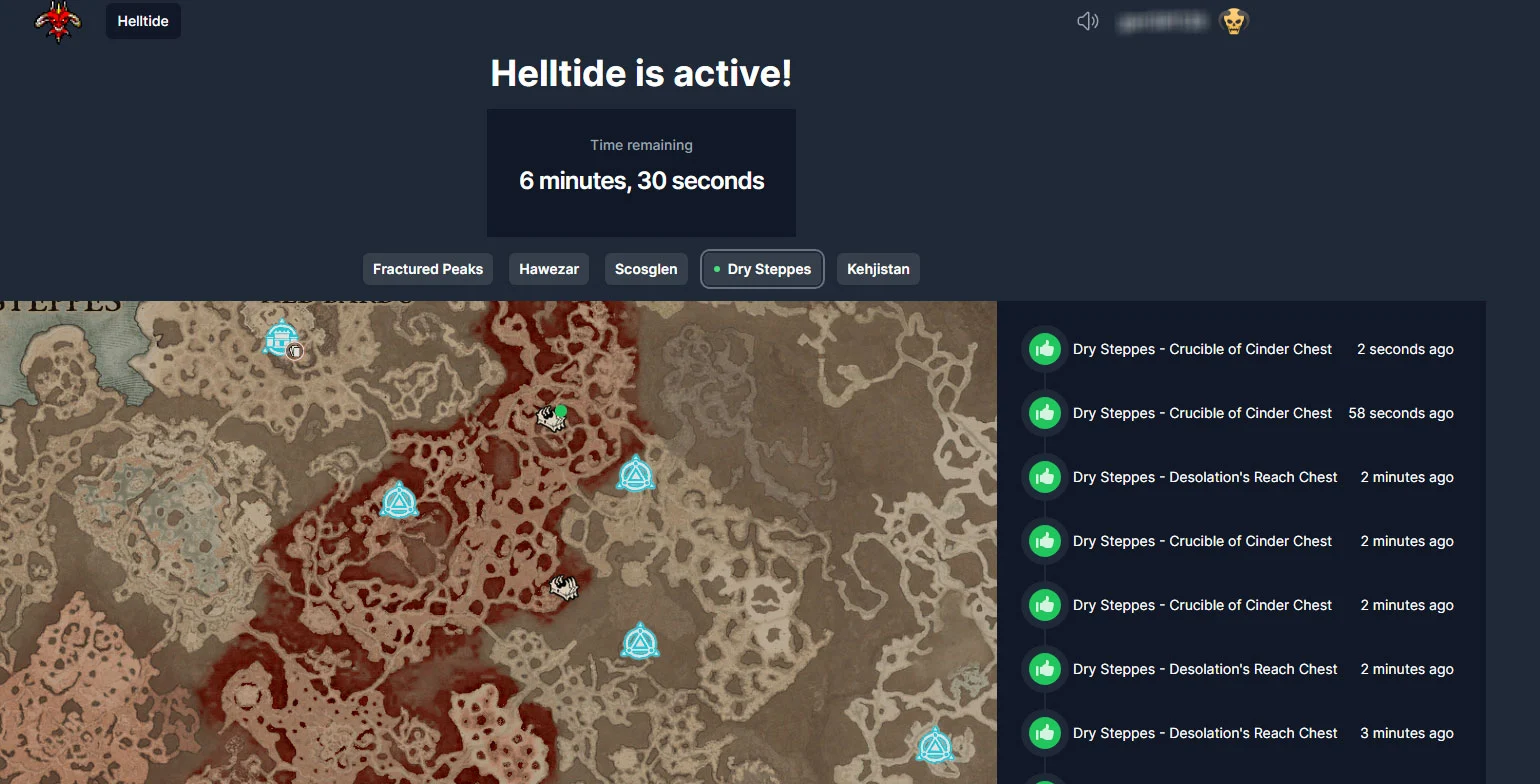Image resolution: width=1540 pixels, height=784 pixels.
Task: Click the chest marker without a green dot
Action: click(564, 587)
